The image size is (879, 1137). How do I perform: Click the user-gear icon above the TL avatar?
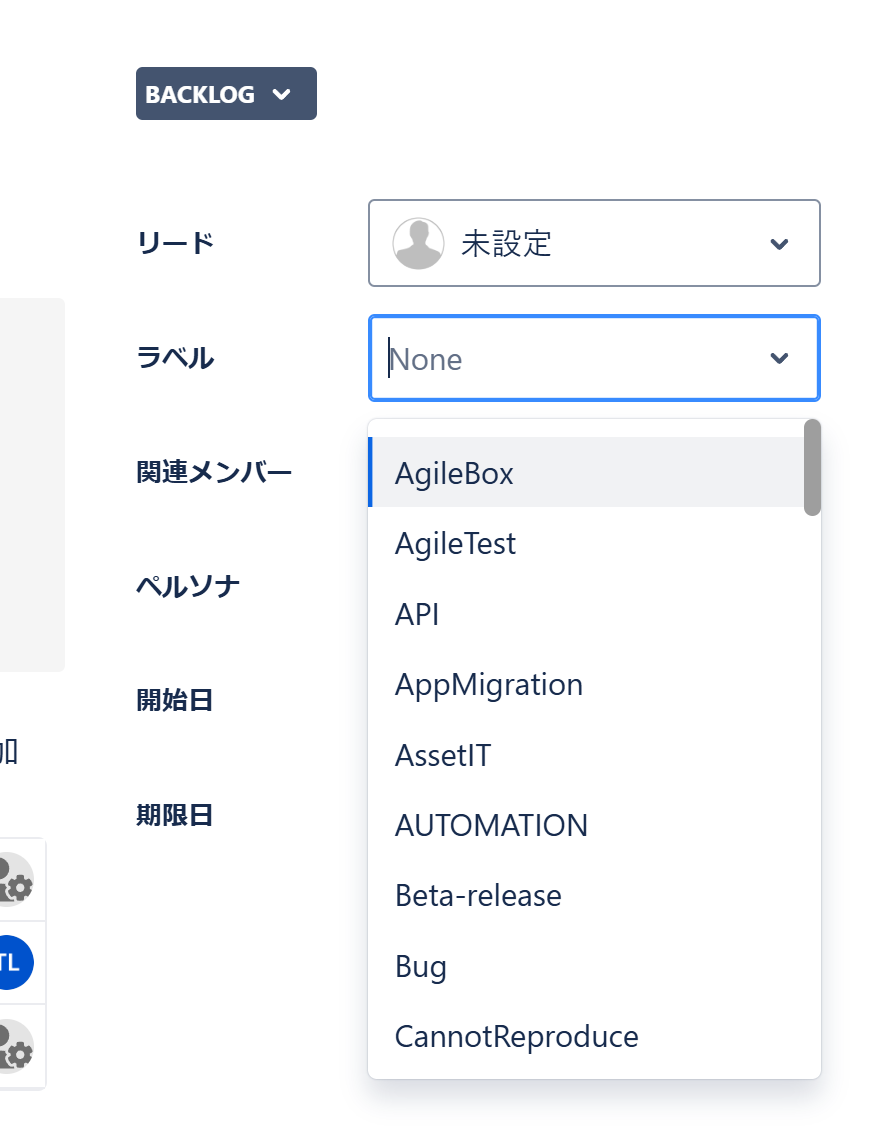(x=14, y=880)
